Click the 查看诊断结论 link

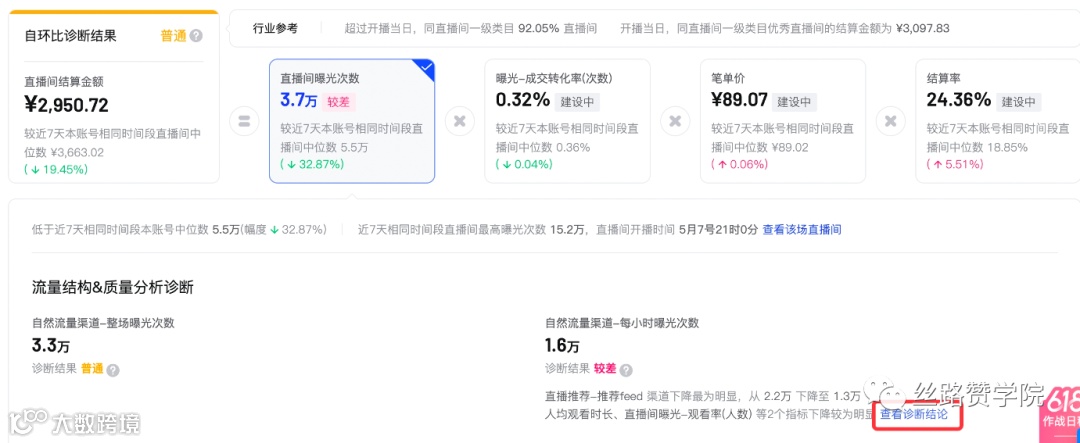point(915,414)
